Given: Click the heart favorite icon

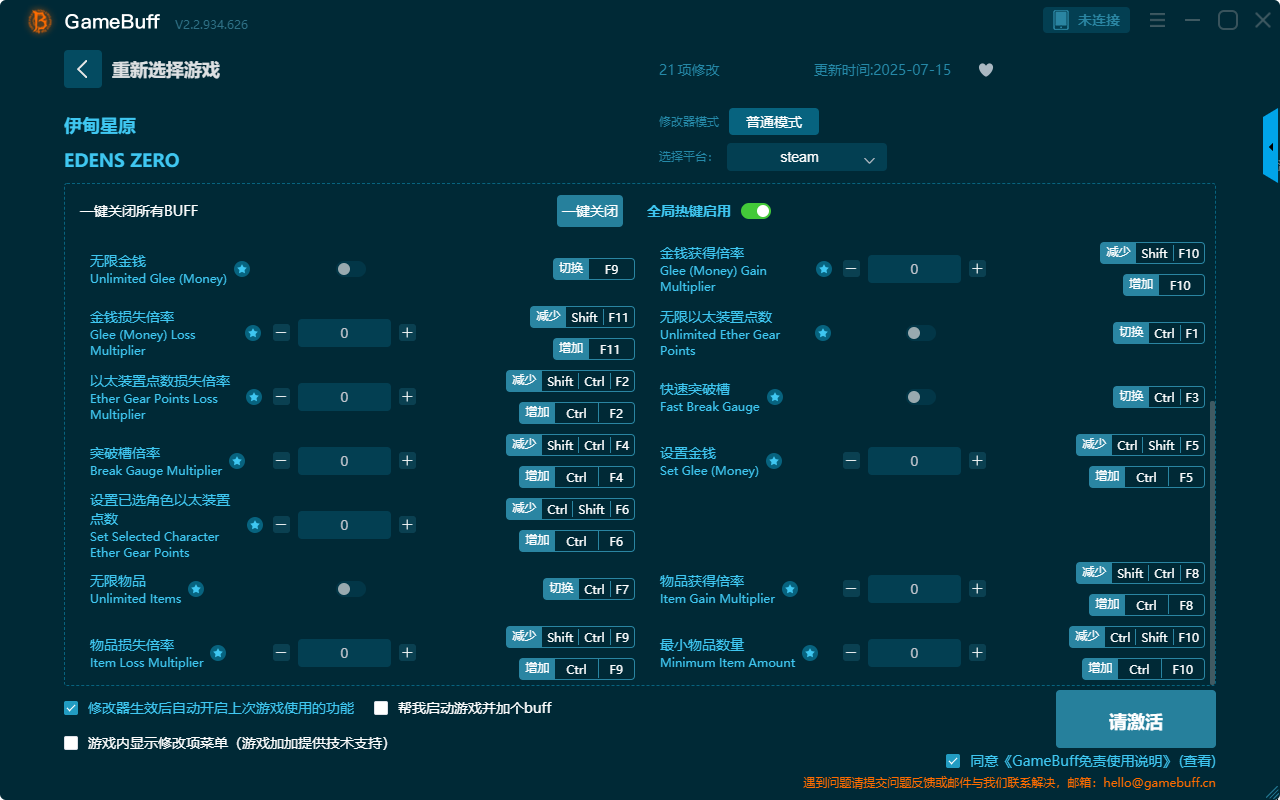Looking at the screenshot, I should tap(986, 70).
